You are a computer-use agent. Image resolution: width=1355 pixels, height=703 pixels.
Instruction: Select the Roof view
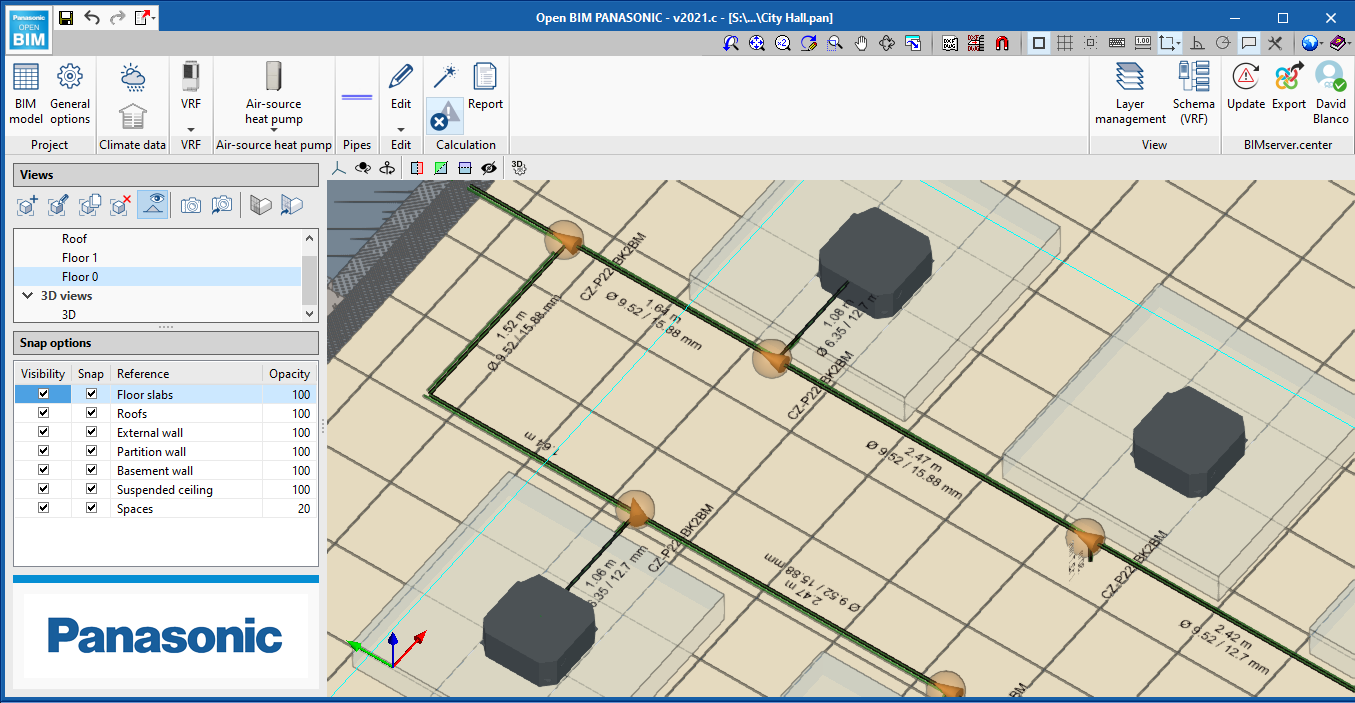[74, 239]
